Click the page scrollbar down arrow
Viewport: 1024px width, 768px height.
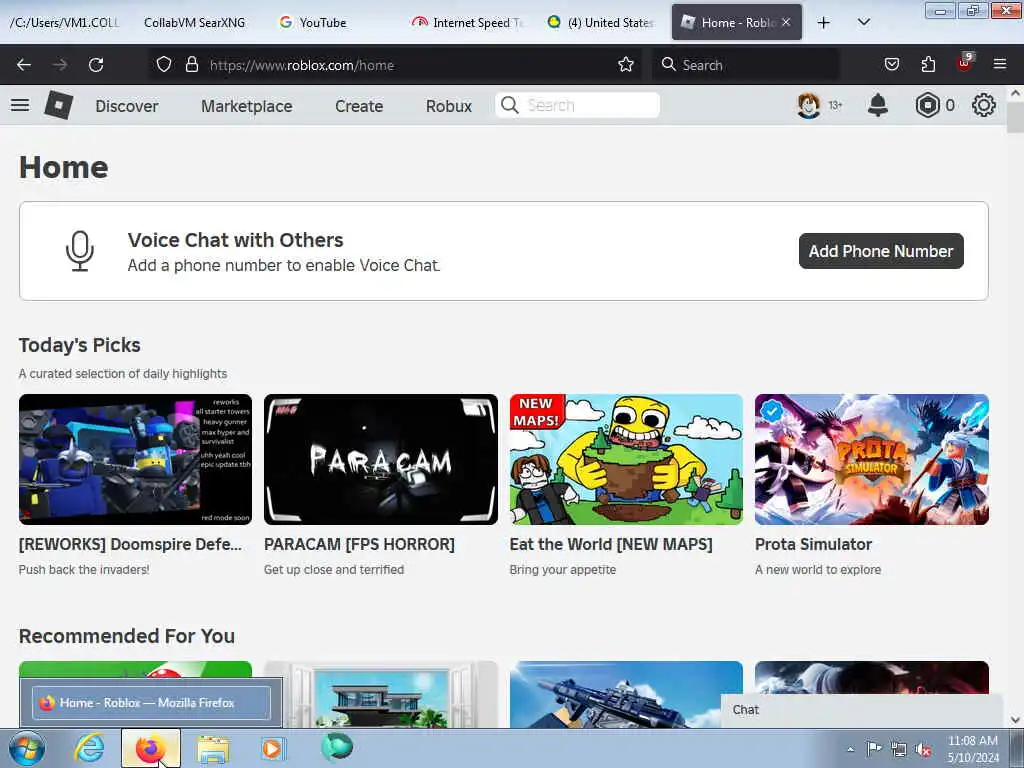point(1015,720)
